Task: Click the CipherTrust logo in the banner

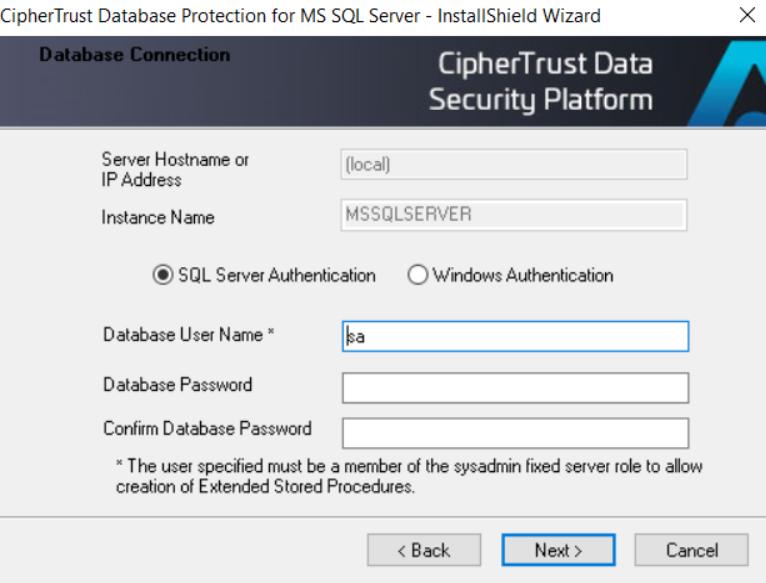Action: point(727,83)
